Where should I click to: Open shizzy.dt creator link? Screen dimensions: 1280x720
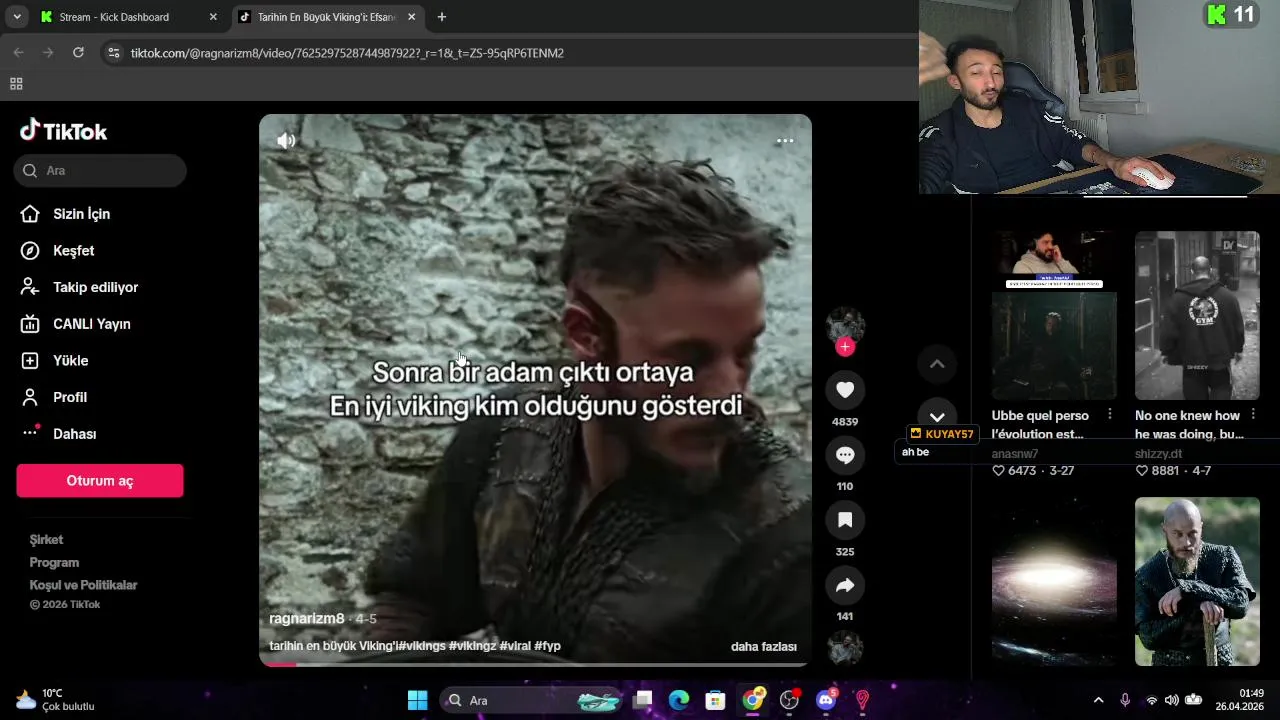[x=1158, y=454]
